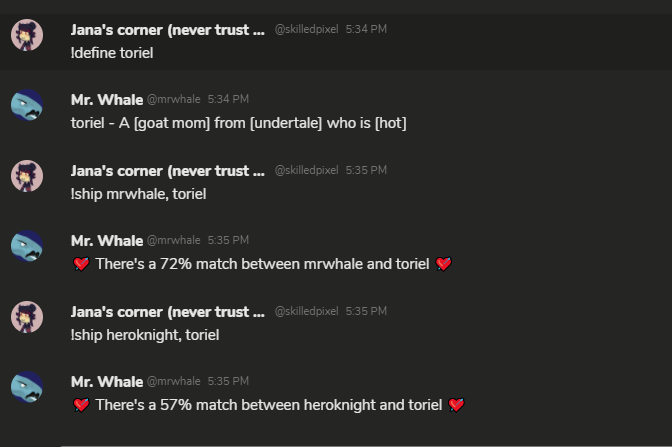
Task: Click the 5:34 PM timestamp on the !define toriel message
Action: (366, 29)
